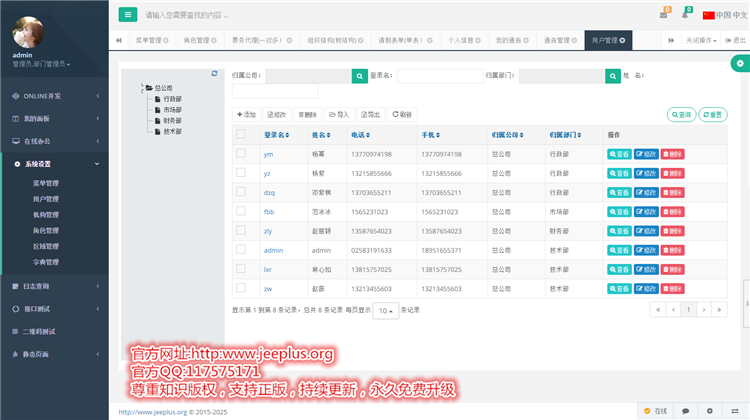Close the 用户管理 tab using its X

[624, 41]
